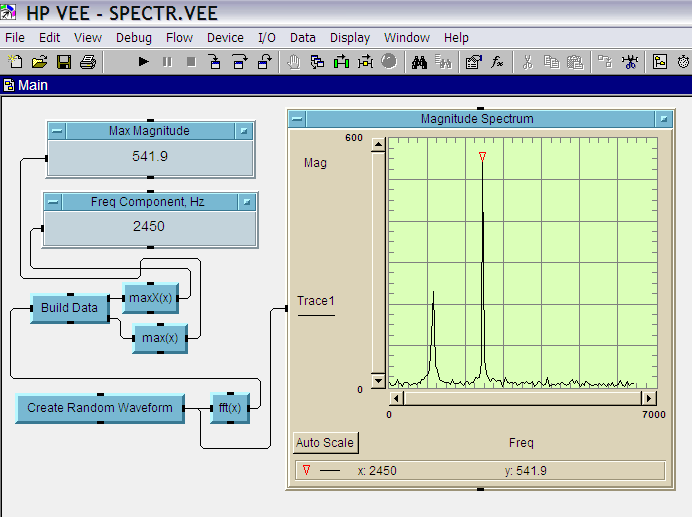
Task: Click the X axis maximum value 7000
Action: 654,415
